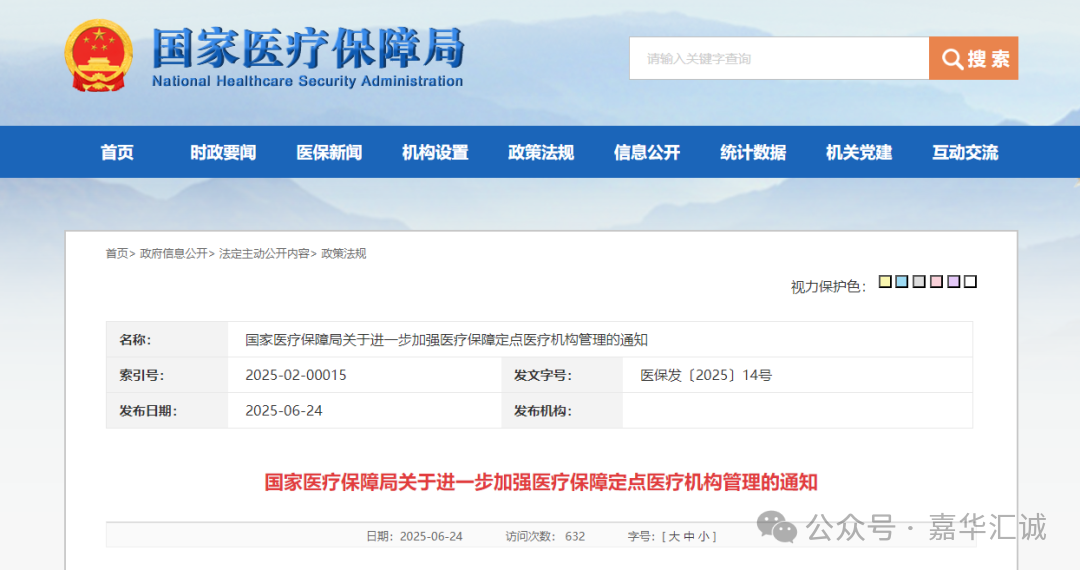Click 政策法规 breadcrumb link
The width and height of the screenshot is (1080, 570).
coord(344,253)
